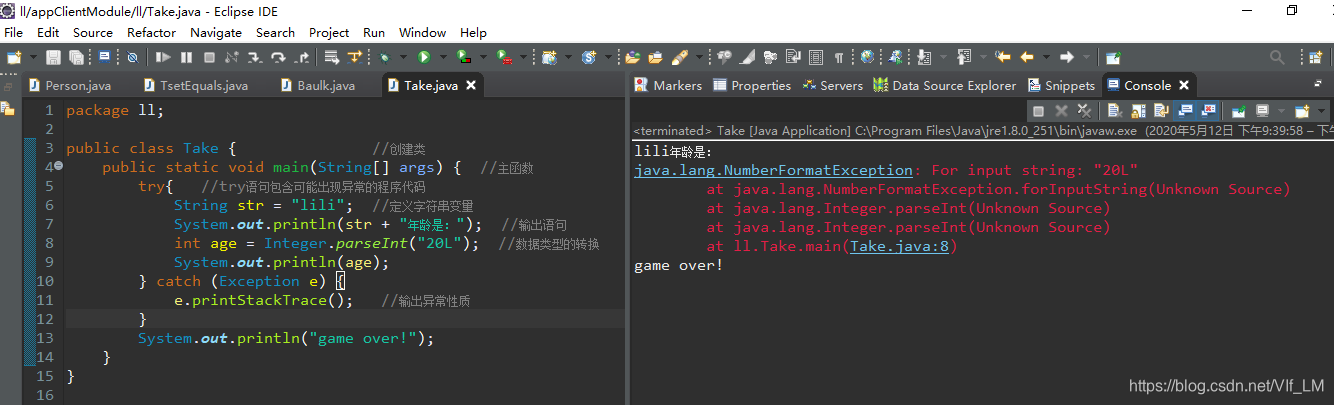Open the web browser globe icon

coord(867,57)
